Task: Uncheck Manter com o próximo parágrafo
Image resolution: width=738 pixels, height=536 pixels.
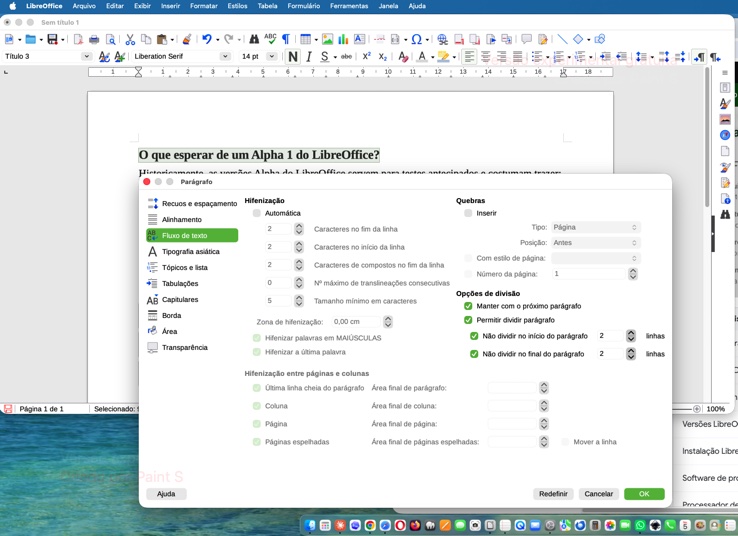Action: point(468,306)
